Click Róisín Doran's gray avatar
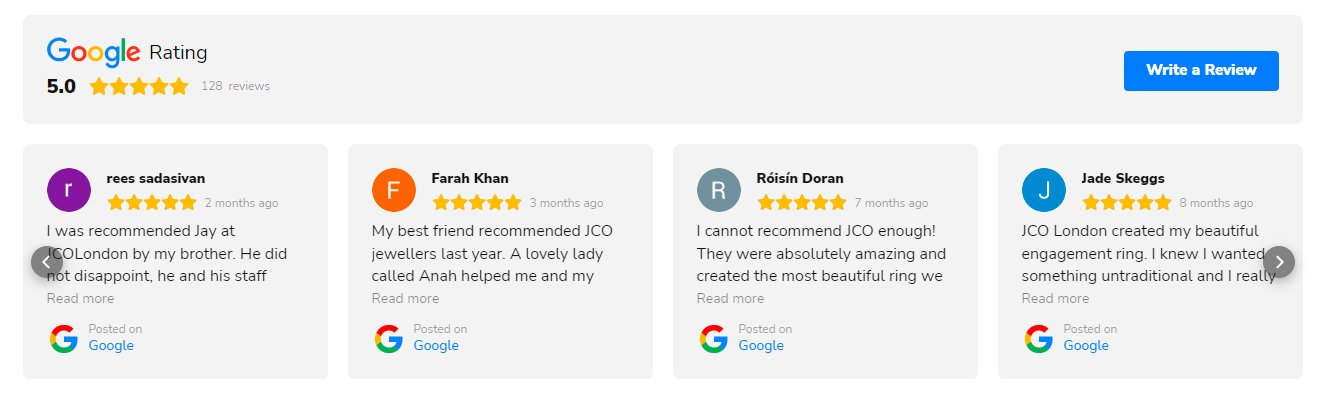 point(718,190)
